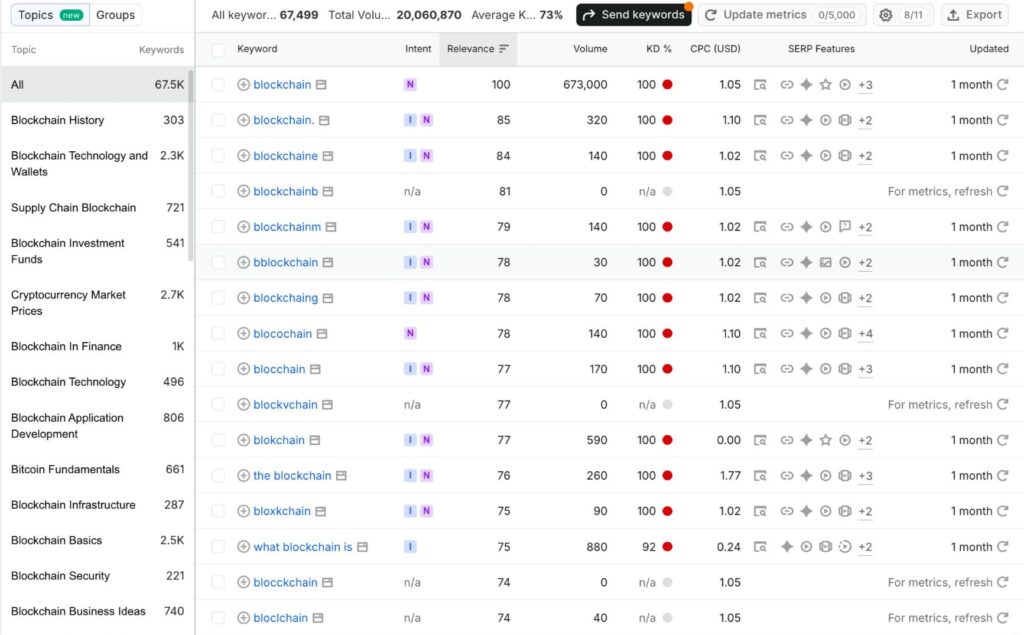Click 'For metrics, refresh' in blockvchain row
Viewport: 1024px width, 635px height.
click(x=940, y=404)
